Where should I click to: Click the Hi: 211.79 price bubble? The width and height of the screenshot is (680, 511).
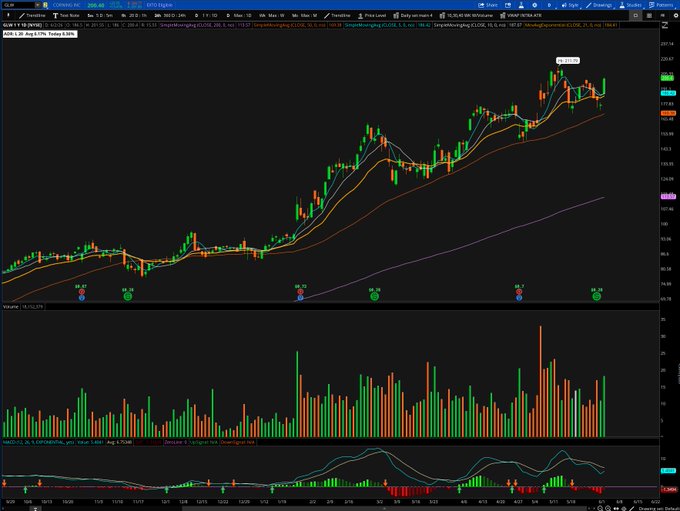(x=568, y=61)
